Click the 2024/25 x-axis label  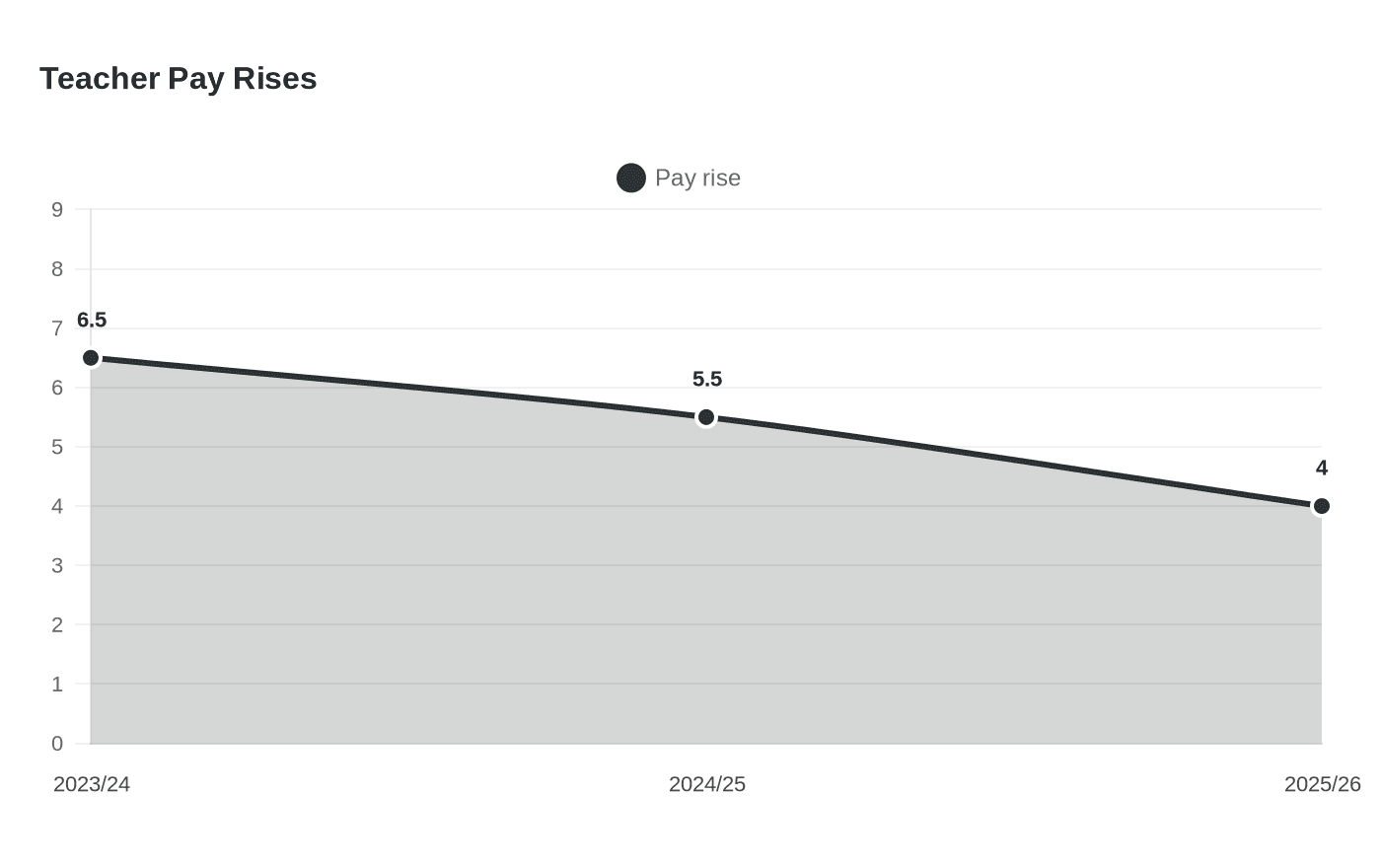tap(707, 784)
